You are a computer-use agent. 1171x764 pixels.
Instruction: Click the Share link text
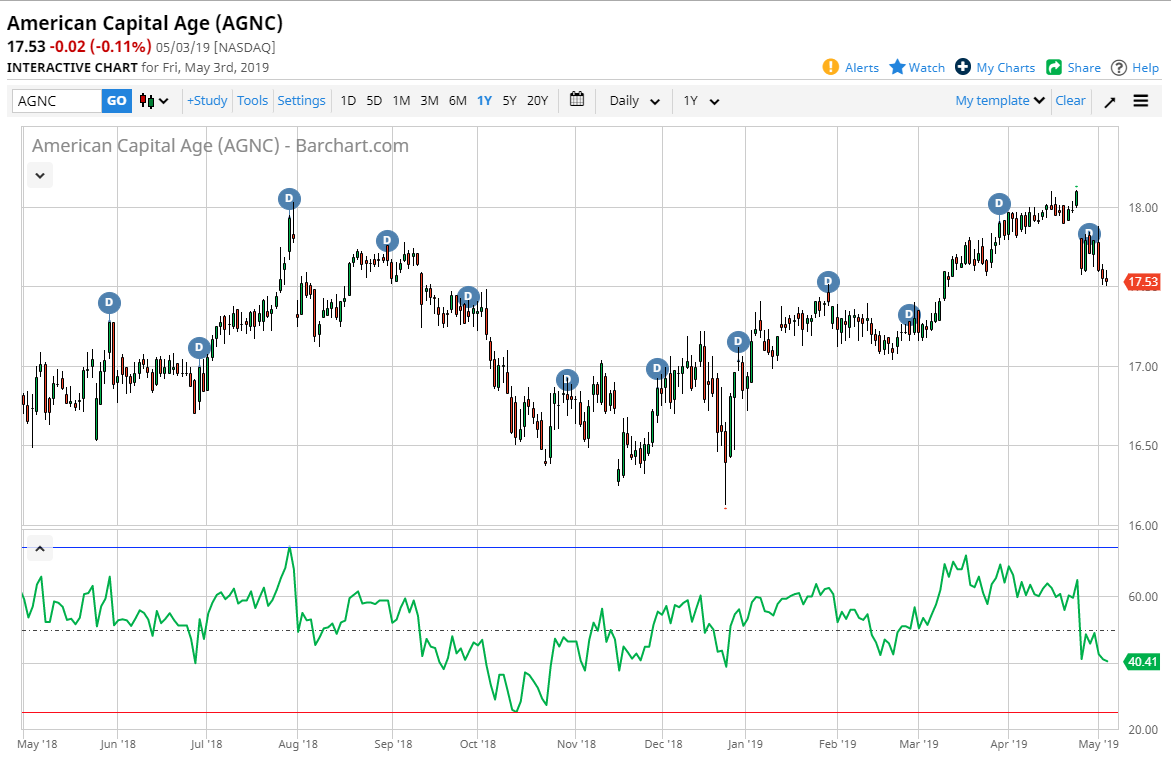pyautogui.click(x=1084, y=68)
